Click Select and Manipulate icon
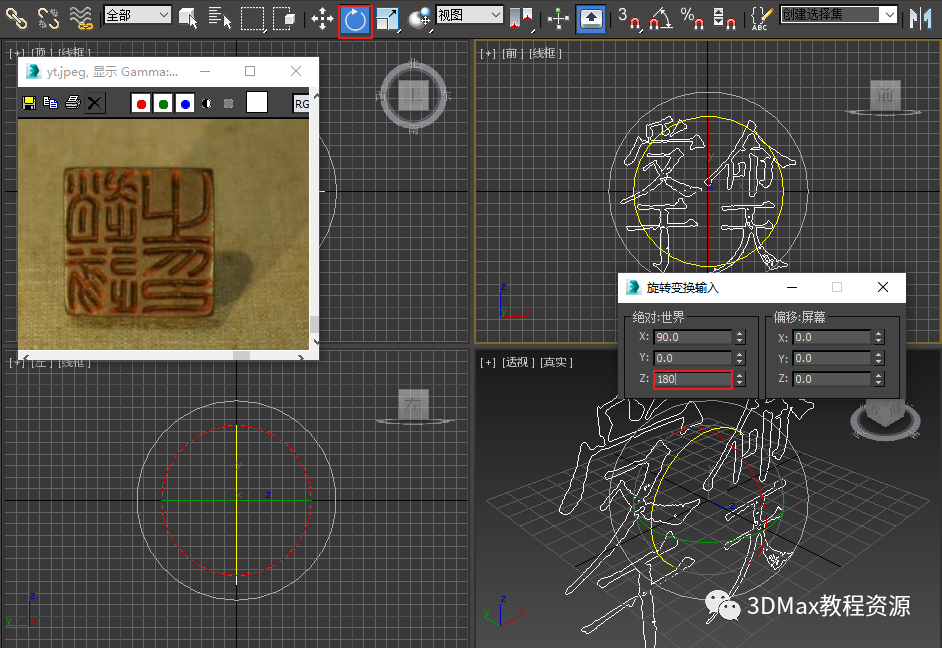This screenshot has height=648, width=942. 559,19
